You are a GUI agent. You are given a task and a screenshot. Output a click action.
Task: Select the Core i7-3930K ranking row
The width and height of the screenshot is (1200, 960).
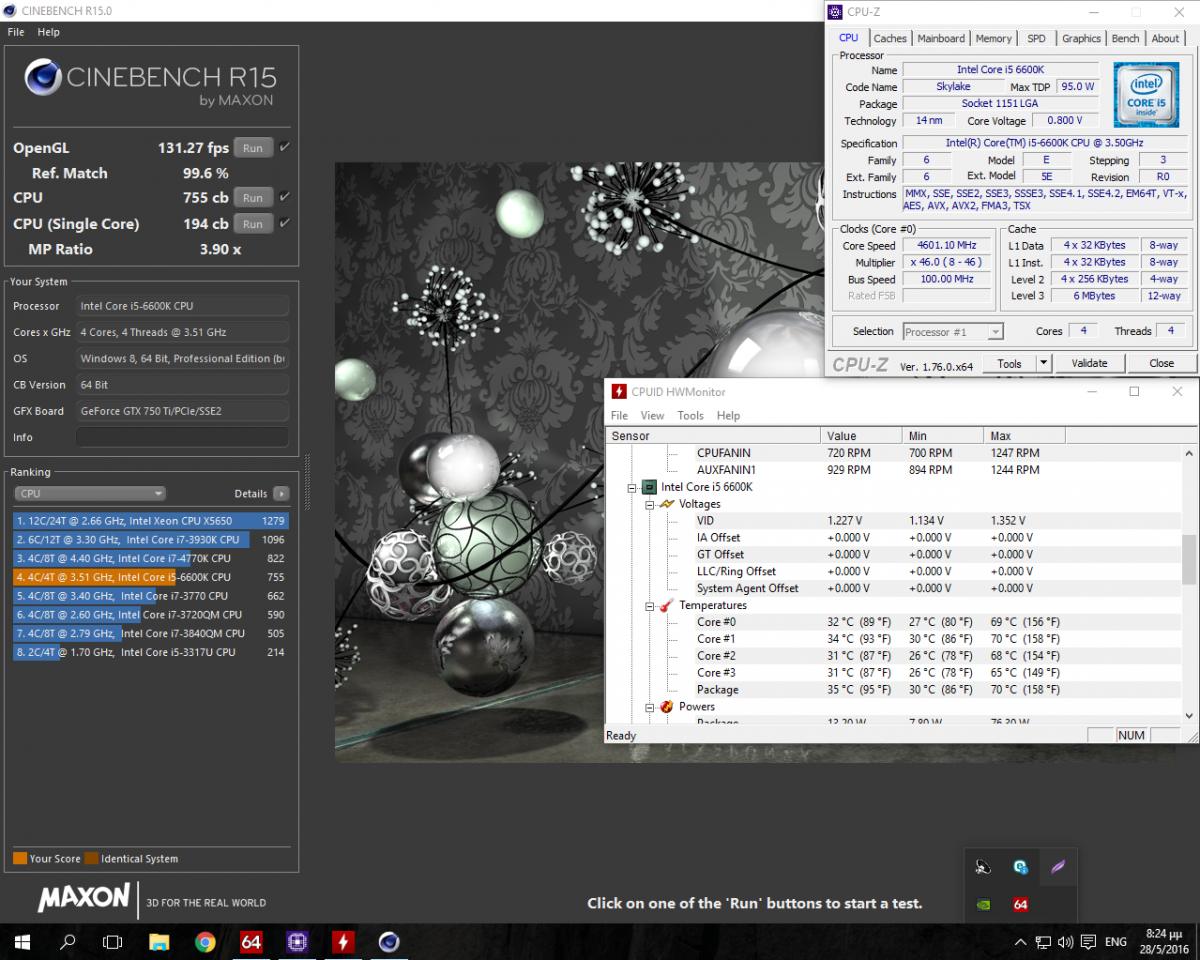[x=151, y=540]
